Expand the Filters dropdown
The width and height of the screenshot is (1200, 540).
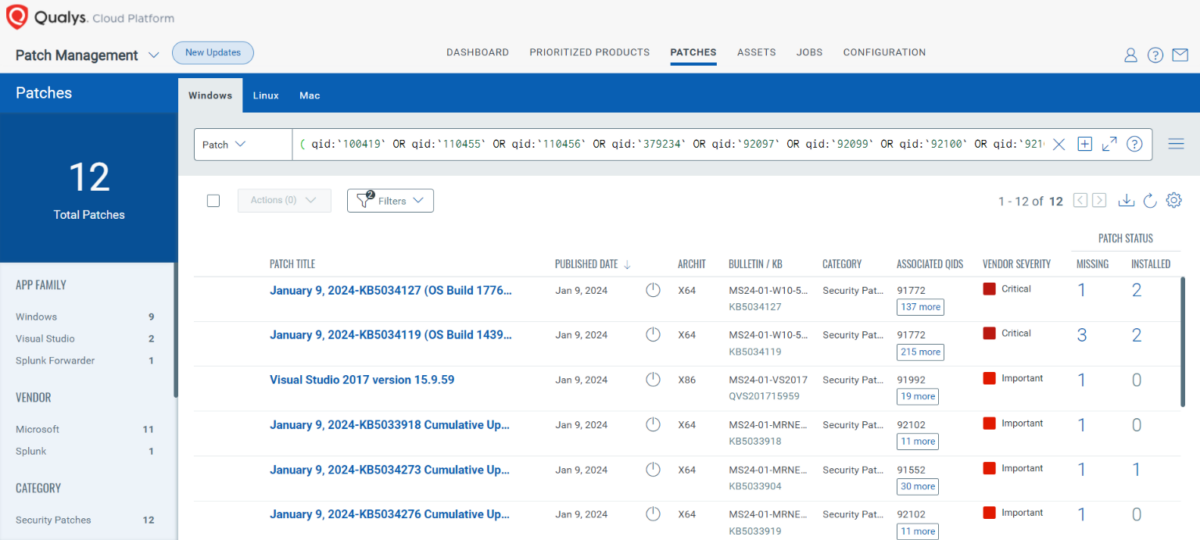[390, 201]
